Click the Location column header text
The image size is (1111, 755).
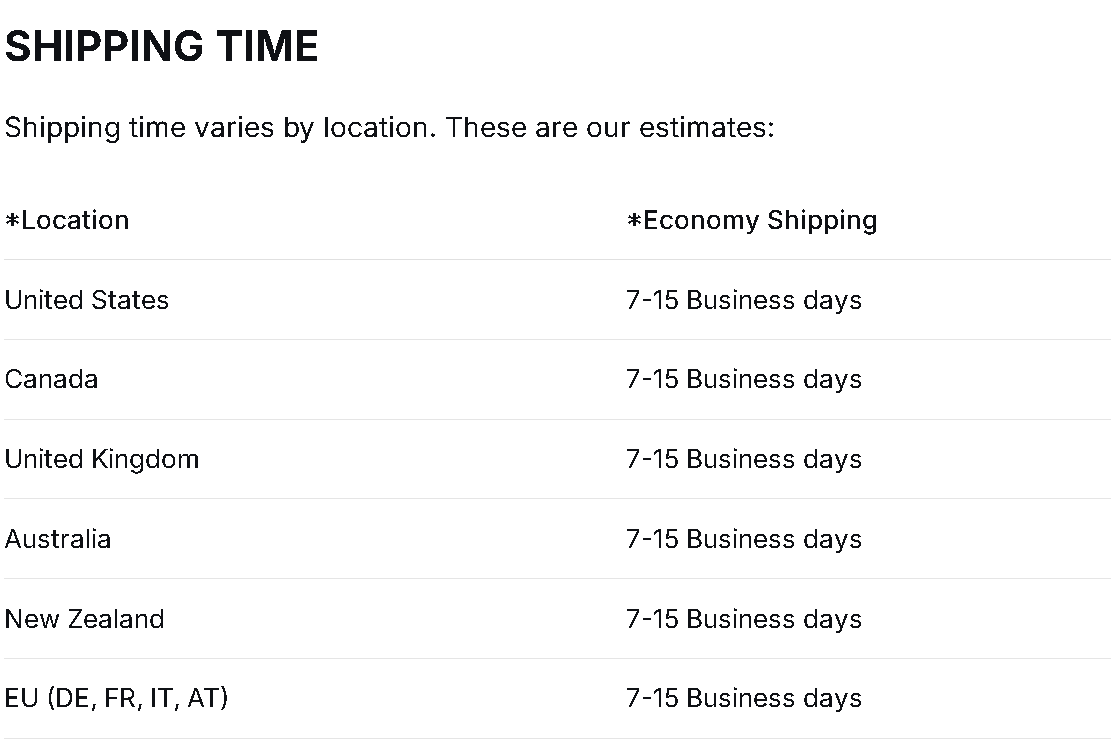75,220
